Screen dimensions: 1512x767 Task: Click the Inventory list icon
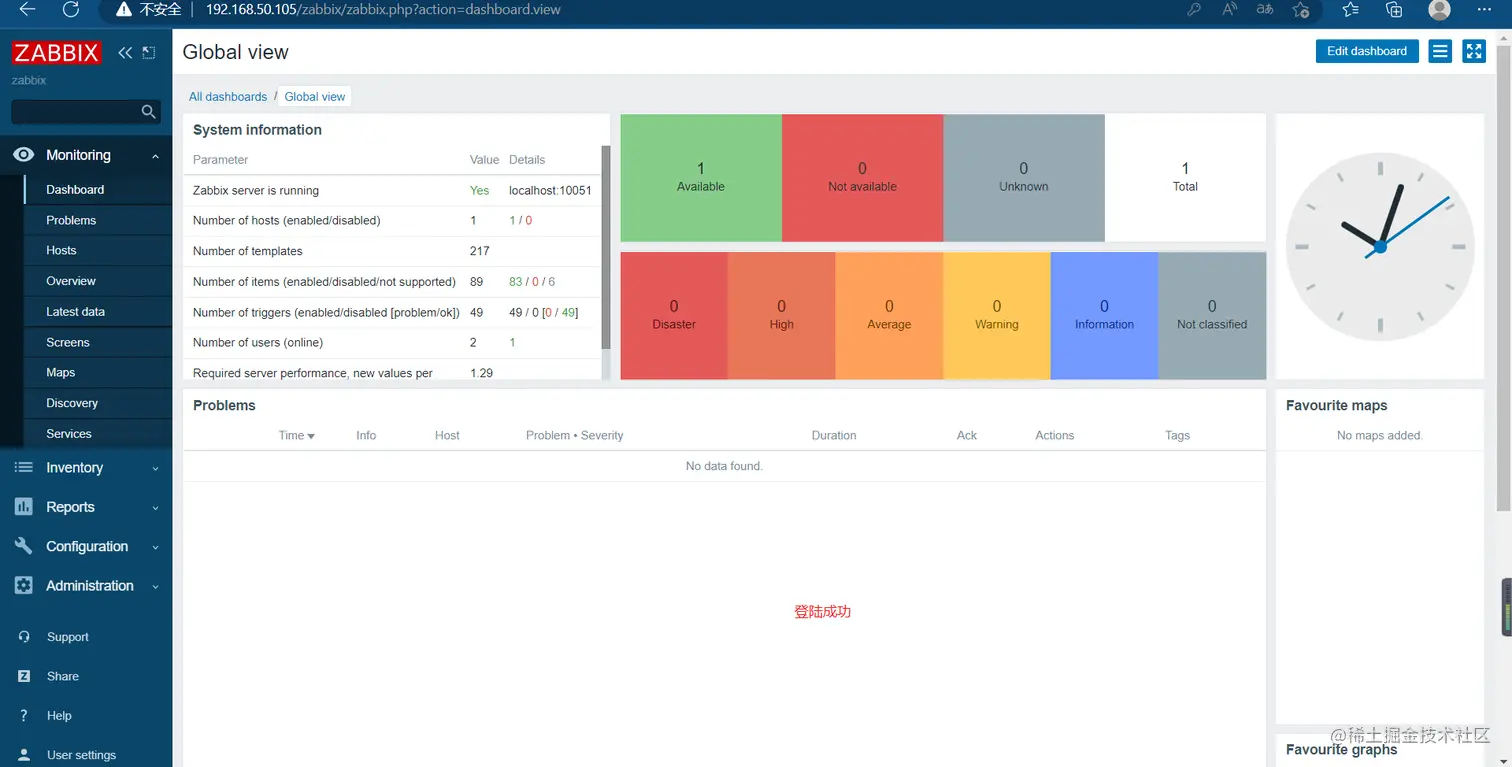pos(24,468)
